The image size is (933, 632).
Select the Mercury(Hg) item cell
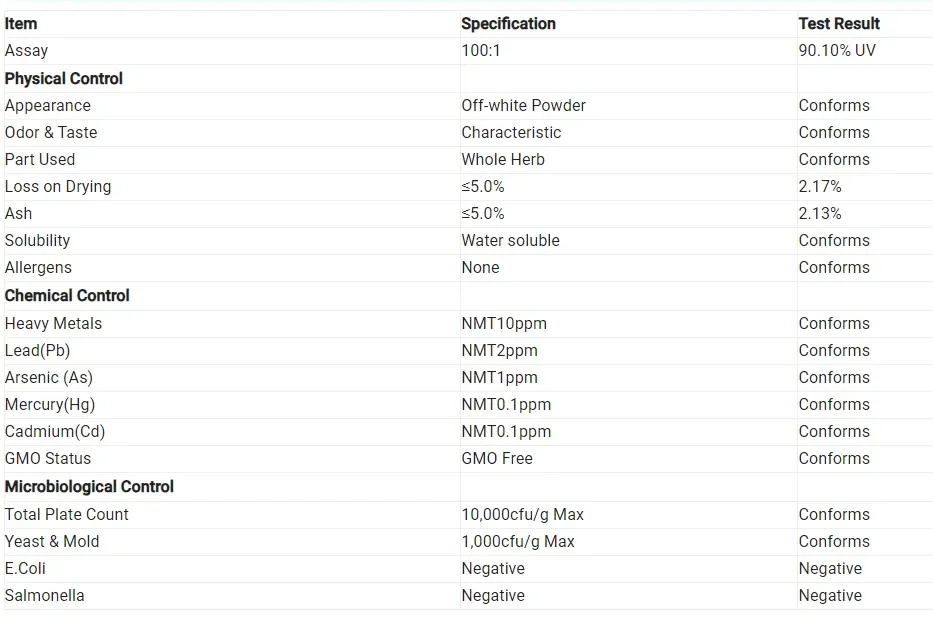coord(50,404)
